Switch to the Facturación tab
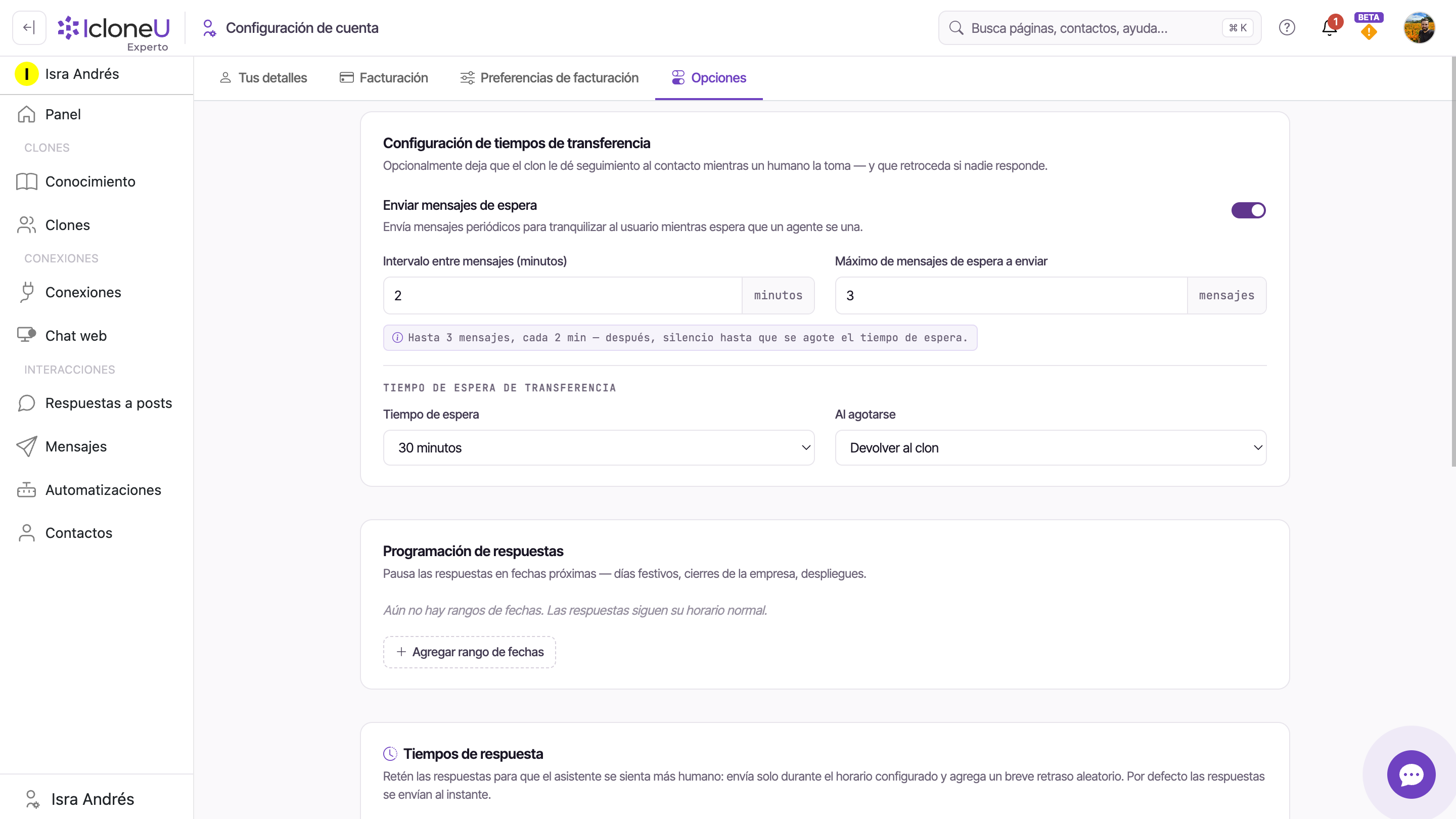 click(384, 78)
